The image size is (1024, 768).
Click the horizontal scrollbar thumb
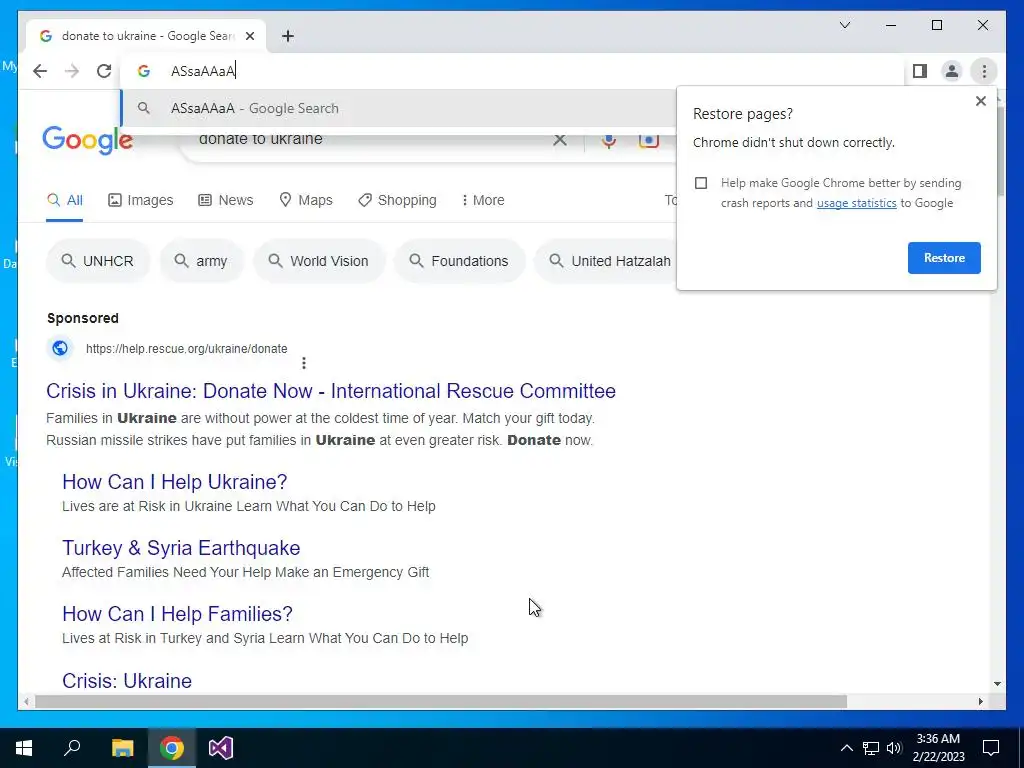[x=441, y=701]
